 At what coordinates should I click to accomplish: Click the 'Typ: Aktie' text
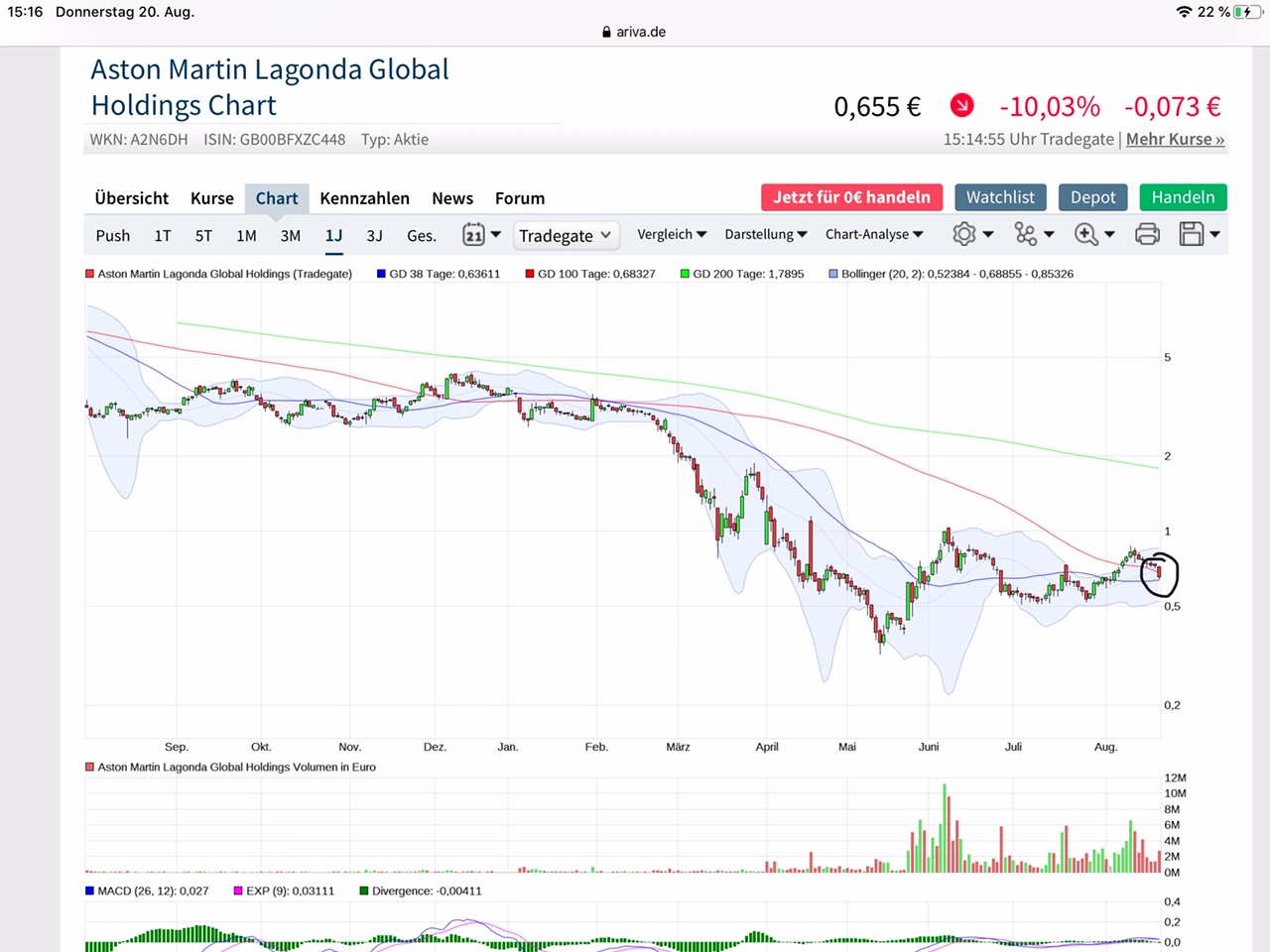[395, 140]
